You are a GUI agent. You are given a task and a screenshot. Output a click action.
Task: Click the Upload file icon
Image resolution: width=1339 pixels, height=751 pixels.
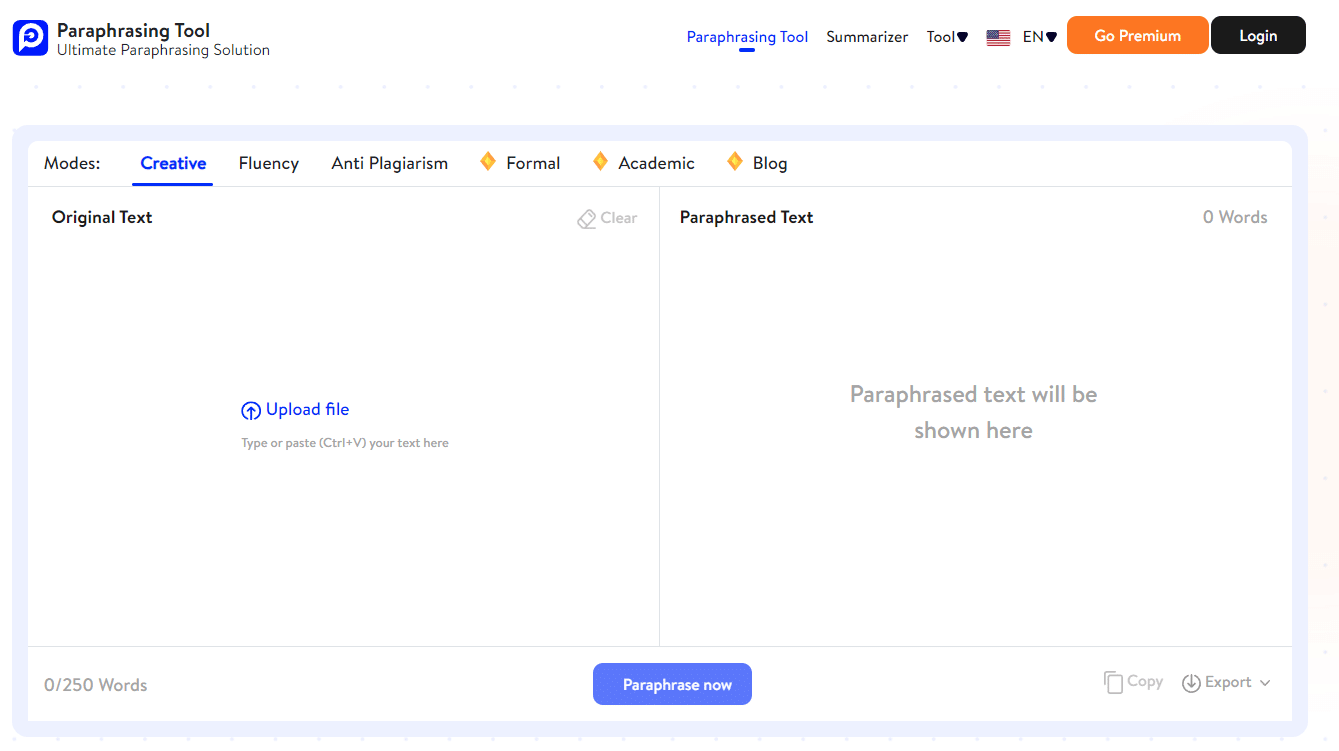(251, 410)
